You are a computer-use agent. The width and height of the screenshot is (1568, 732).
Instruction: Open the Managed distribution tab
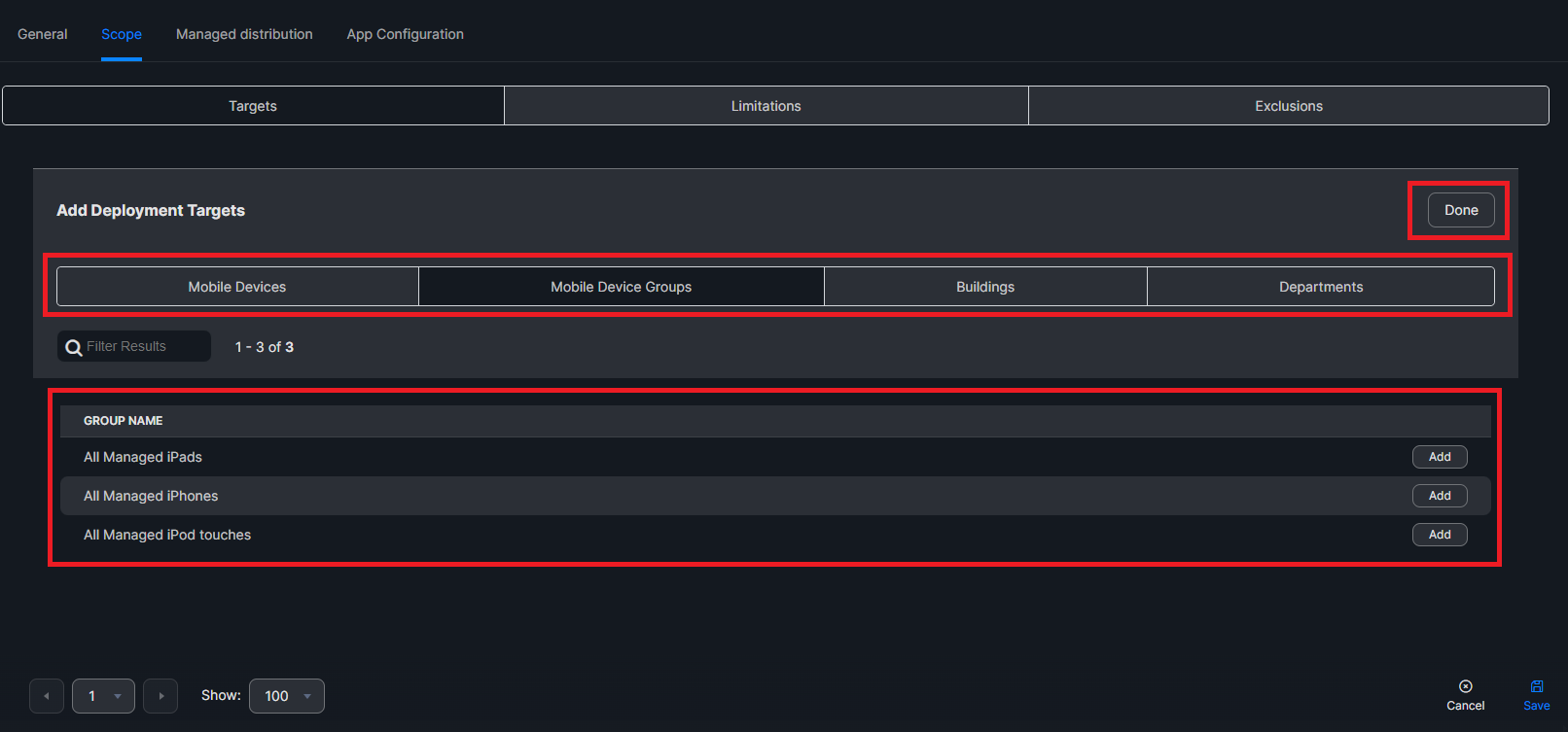(x=244, y=34)
